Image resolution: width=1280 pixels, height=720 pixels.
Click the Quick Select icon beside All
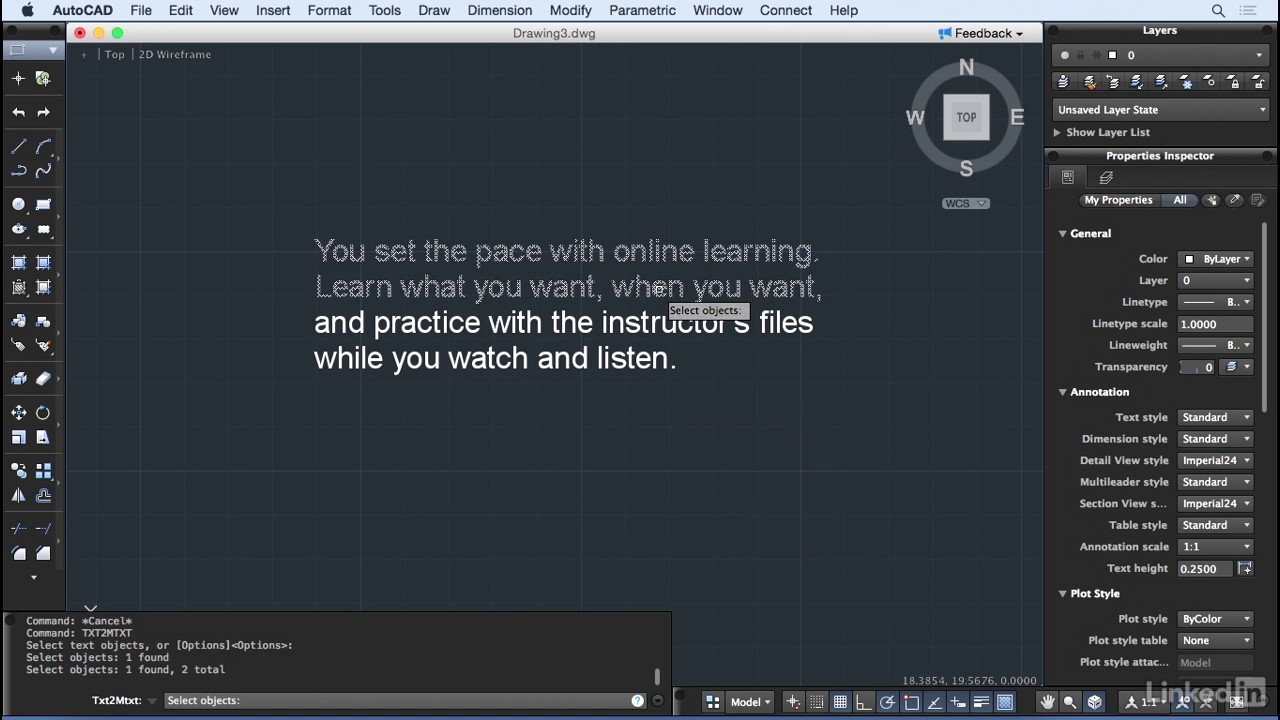(1211, 200)
